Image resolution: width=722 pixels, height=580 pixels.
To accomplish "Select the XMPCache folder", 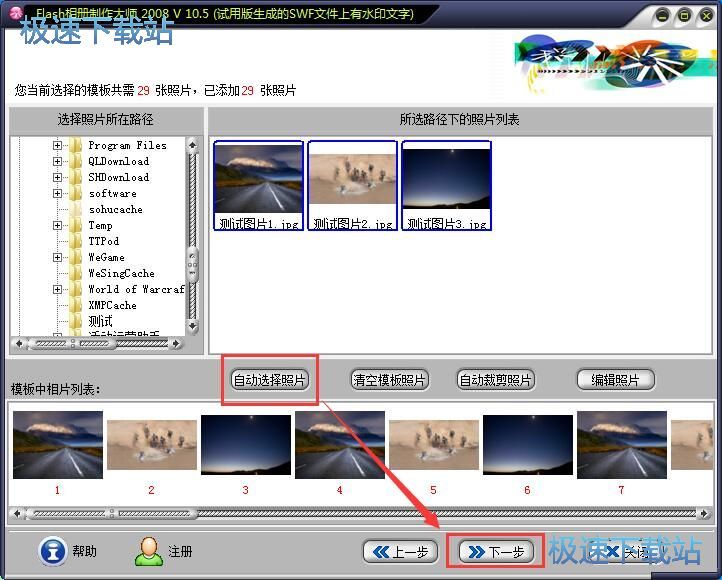I will coord(112,306).
